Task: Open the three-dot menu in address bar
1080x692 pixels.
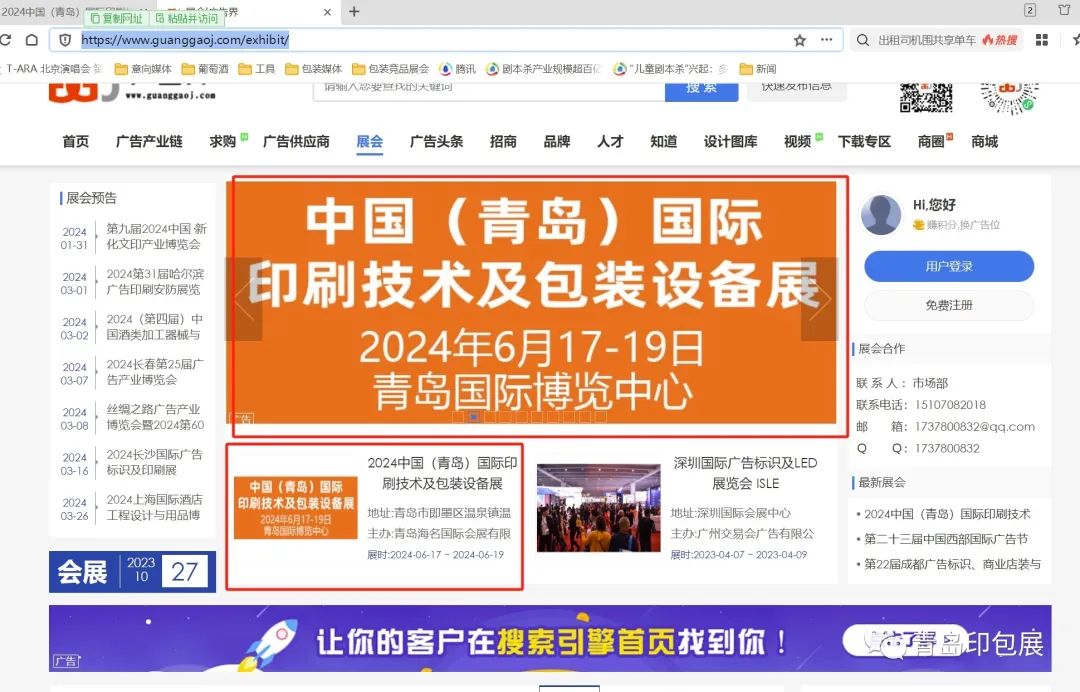Action: click(826, 40)
